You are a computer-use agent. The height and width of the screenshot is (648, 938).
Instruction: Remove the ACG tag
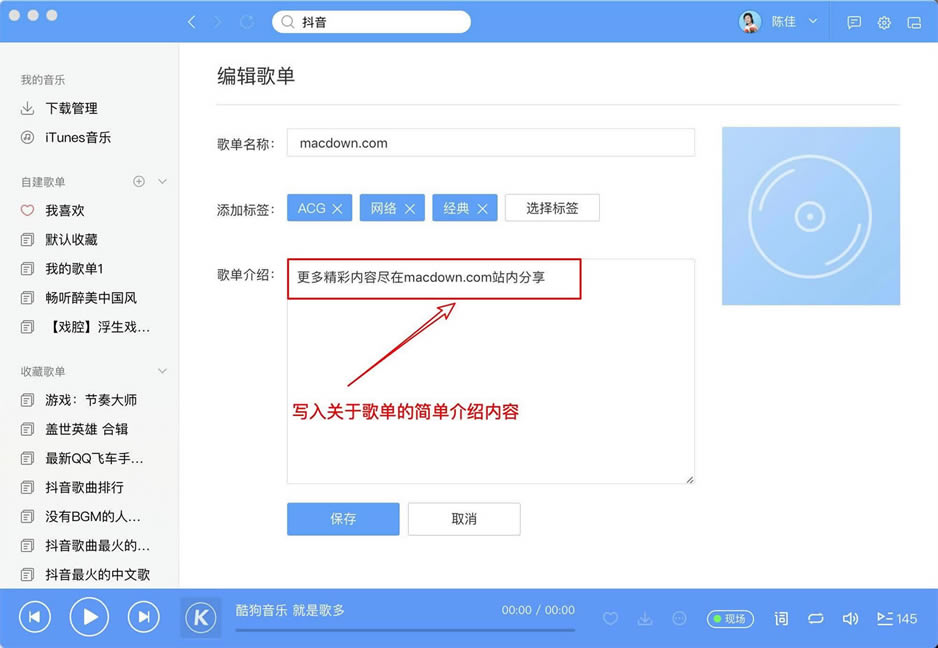337,209
